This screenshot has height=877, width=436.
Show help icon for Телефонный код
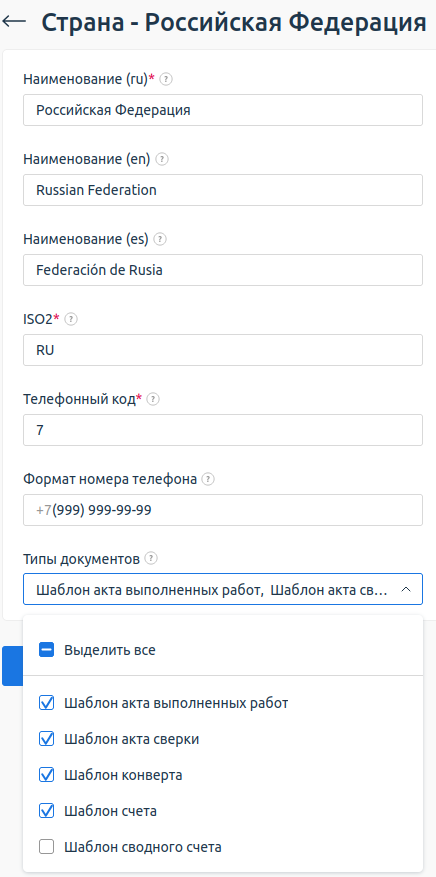coord(154,399)
